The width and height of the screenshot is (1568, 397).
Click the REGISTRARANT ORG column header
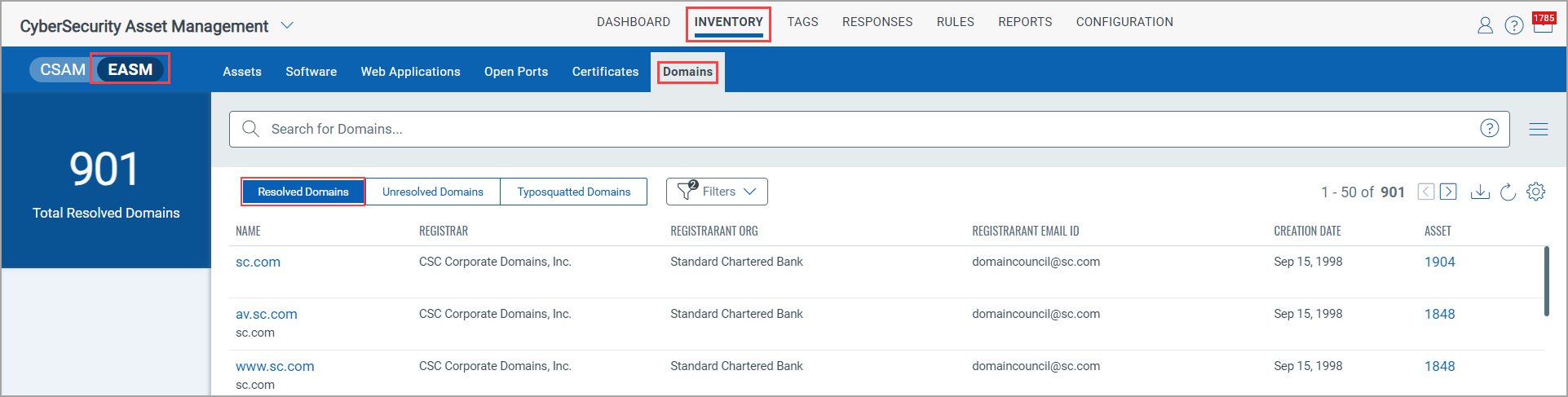click(714, 231)
